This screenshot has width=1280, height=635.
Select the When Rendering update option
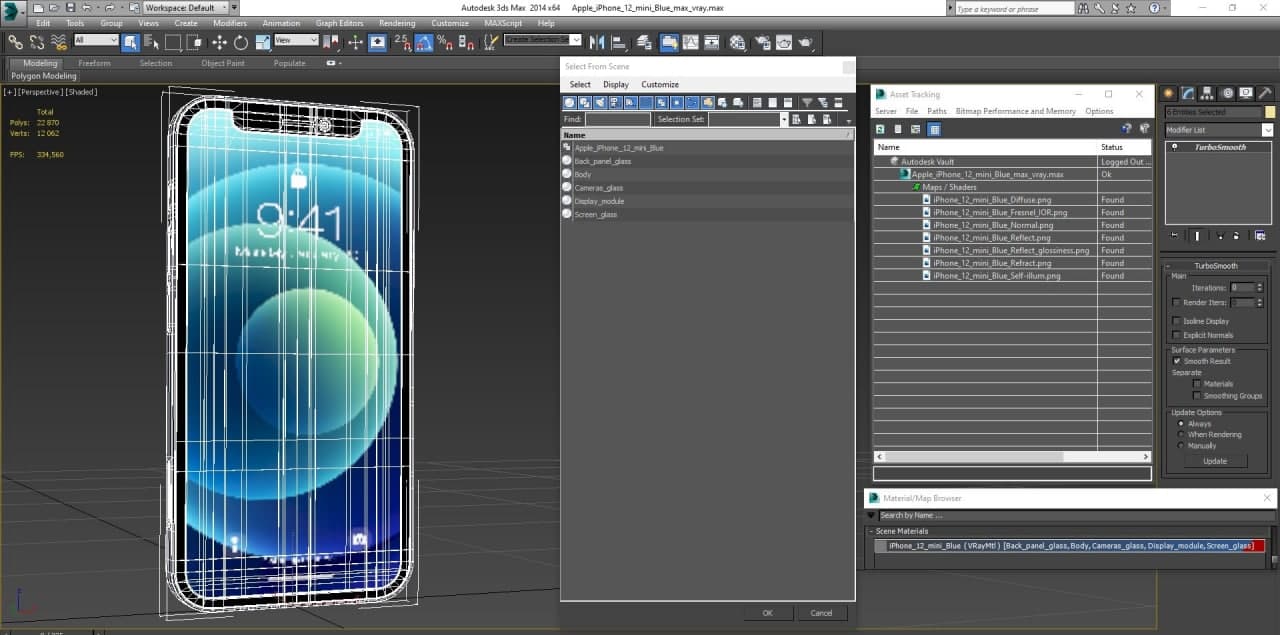[x=1181, y=435]
